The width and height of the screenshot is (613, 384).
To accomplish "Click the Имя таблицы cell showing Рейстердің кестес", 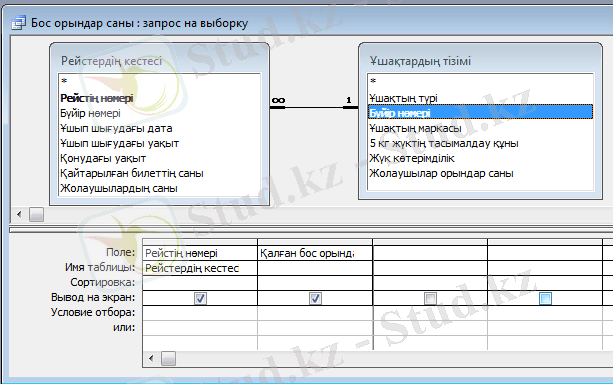I will point(200,268).
